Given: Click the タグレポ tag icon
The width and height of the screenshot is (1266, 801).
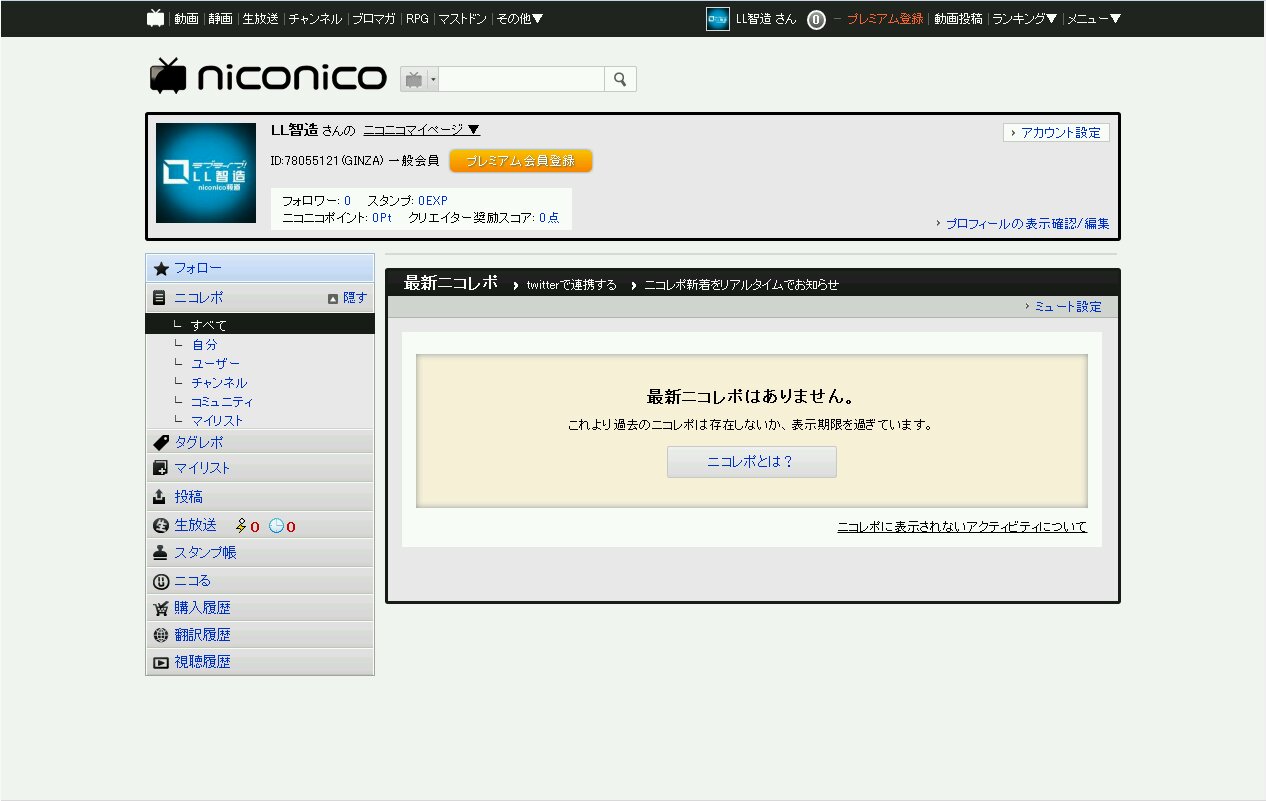Looking at the screenshot, I should pyautogui.click(x=160, y=442).
